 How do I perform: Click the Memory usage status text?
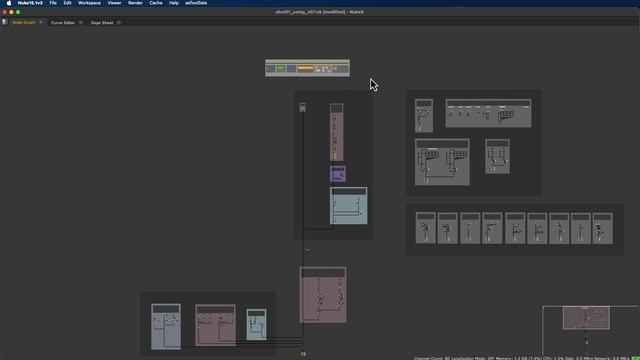pyautogui.click(x=518, y=358)
